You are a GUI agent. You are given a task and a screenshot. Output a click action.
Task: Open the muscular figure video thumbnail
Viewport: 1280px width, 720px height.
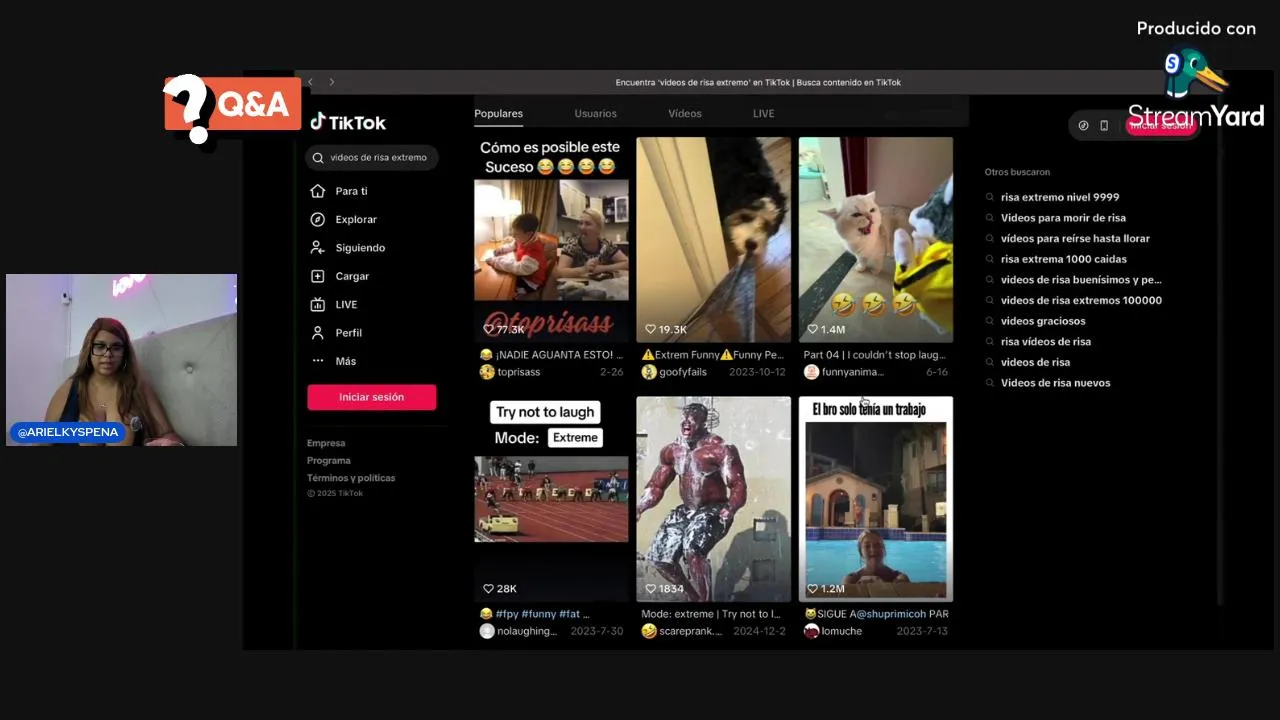coord(713,499)
